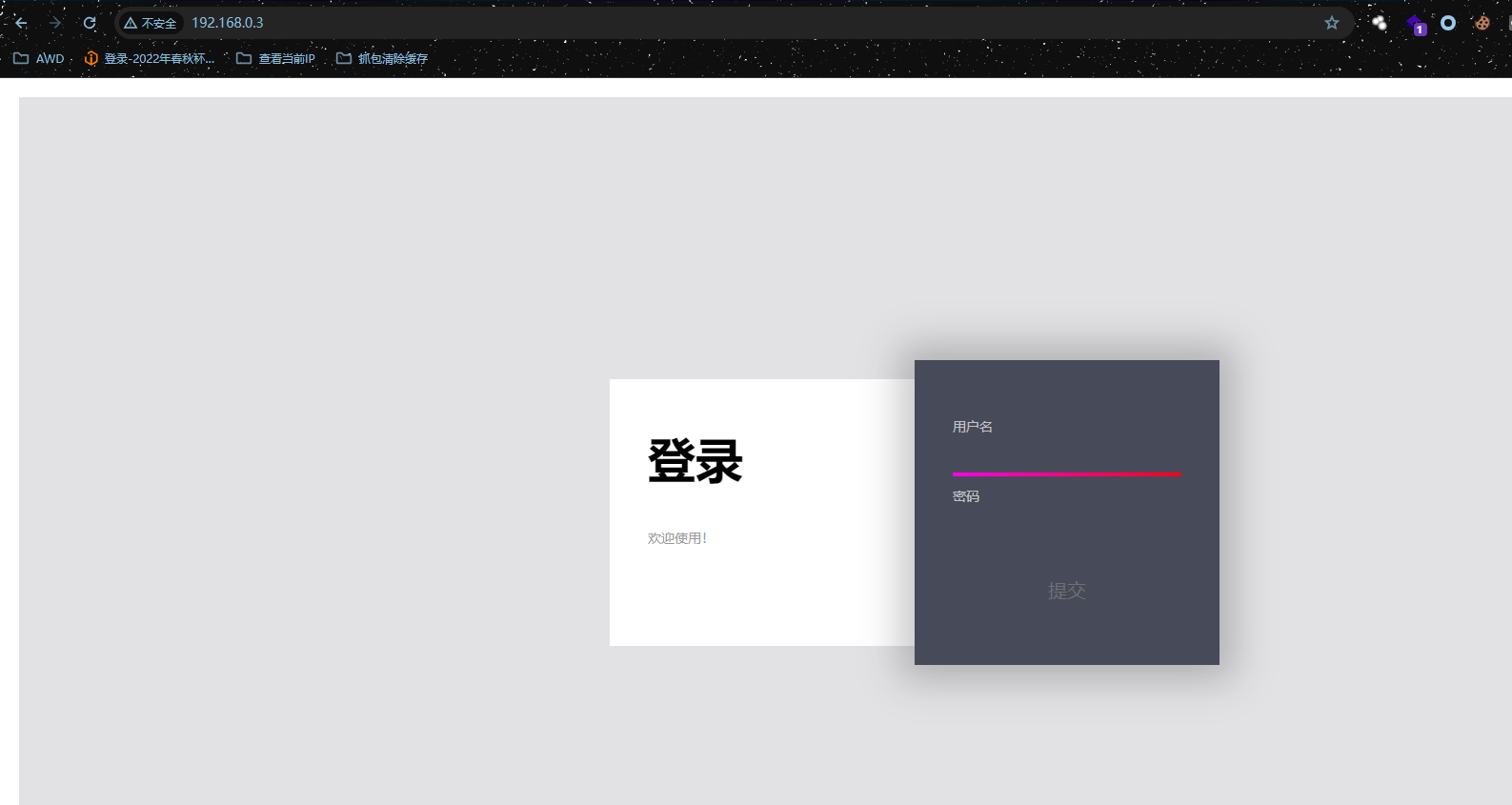This screenshot has height=805, width=1512.
Task: Expand the 查看当前IP bookmark folder
Action: pos(275,58)
